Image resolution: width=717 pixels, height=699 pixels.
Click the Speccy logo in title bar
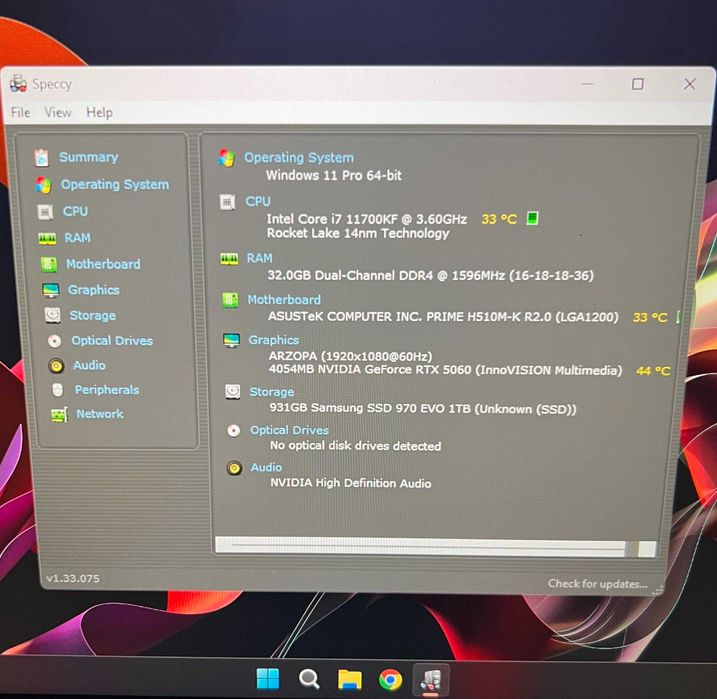point(18,84)
